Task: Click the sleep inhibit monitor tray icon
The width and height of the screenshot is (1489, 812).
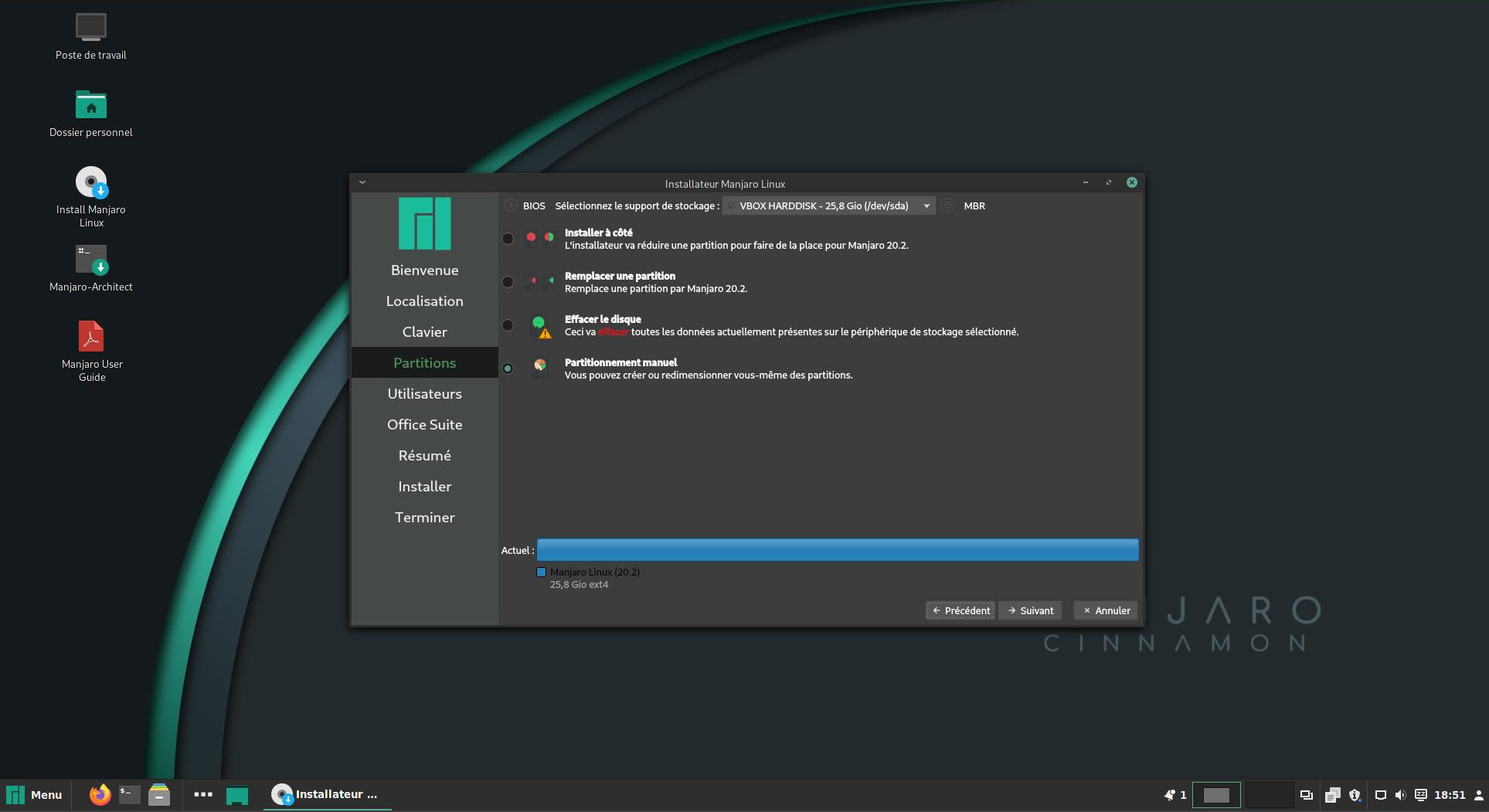Action: coord(1420,795)
